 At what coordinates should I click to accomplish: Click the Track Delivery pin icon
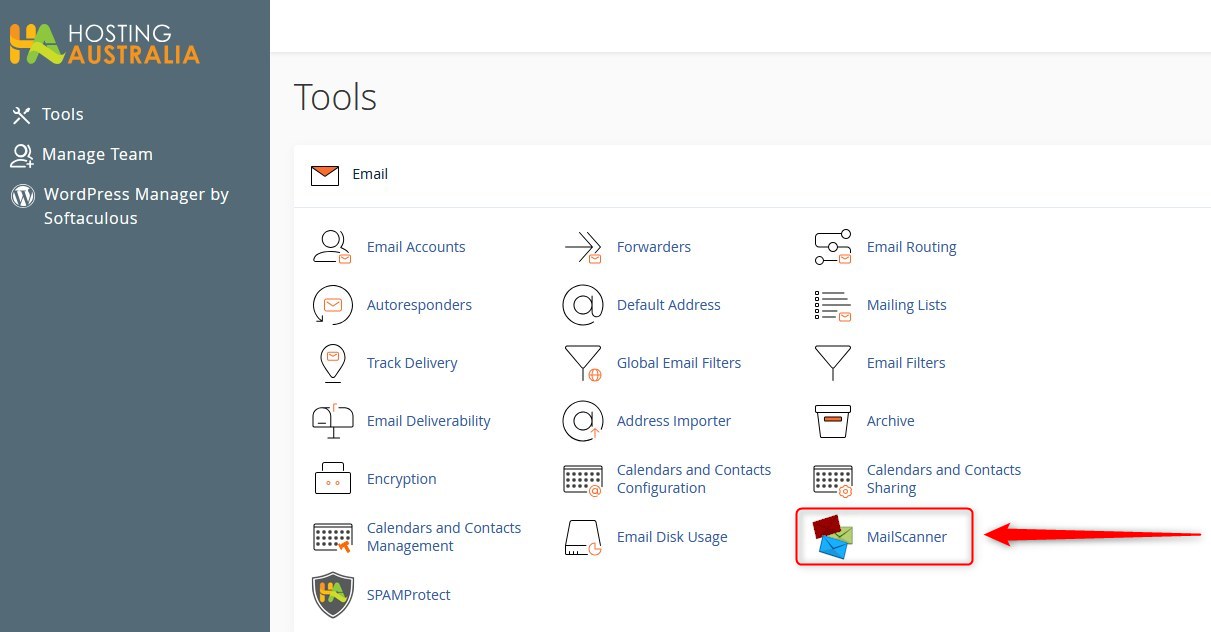coord(332,363)
